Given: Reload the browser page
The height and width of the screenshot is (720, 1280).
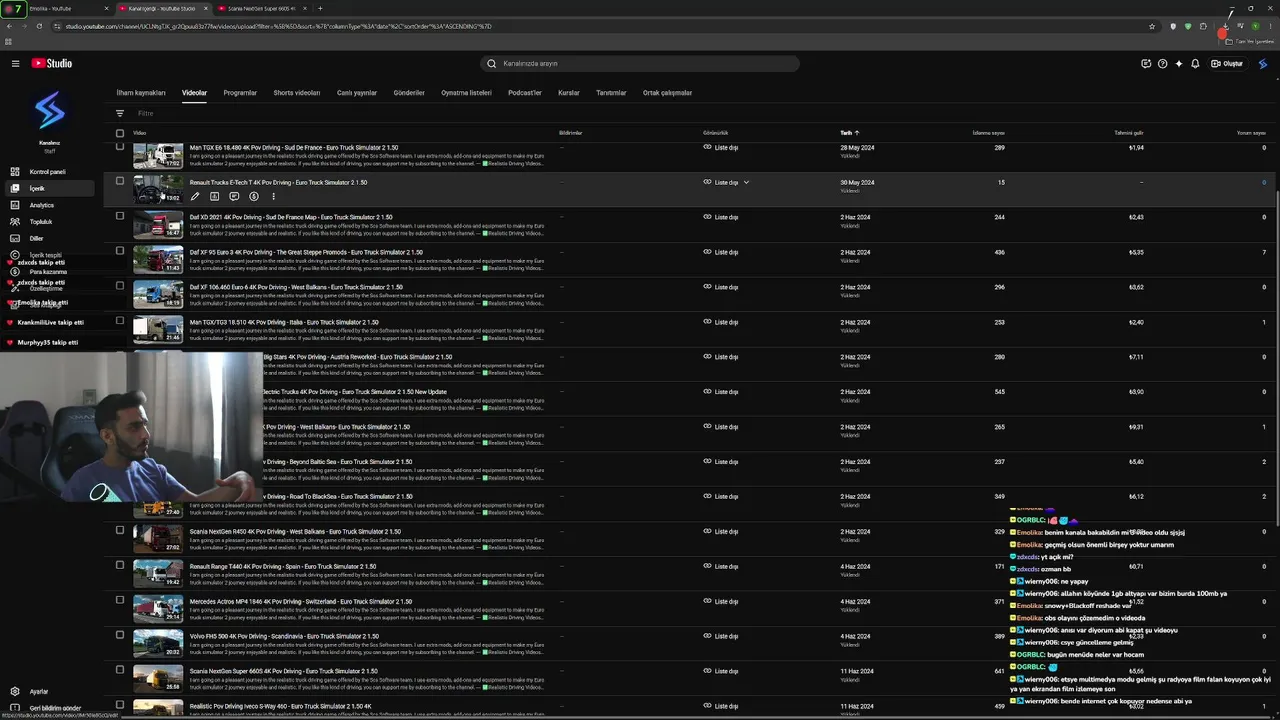Looking at the screenshot, I should (38, 26).
